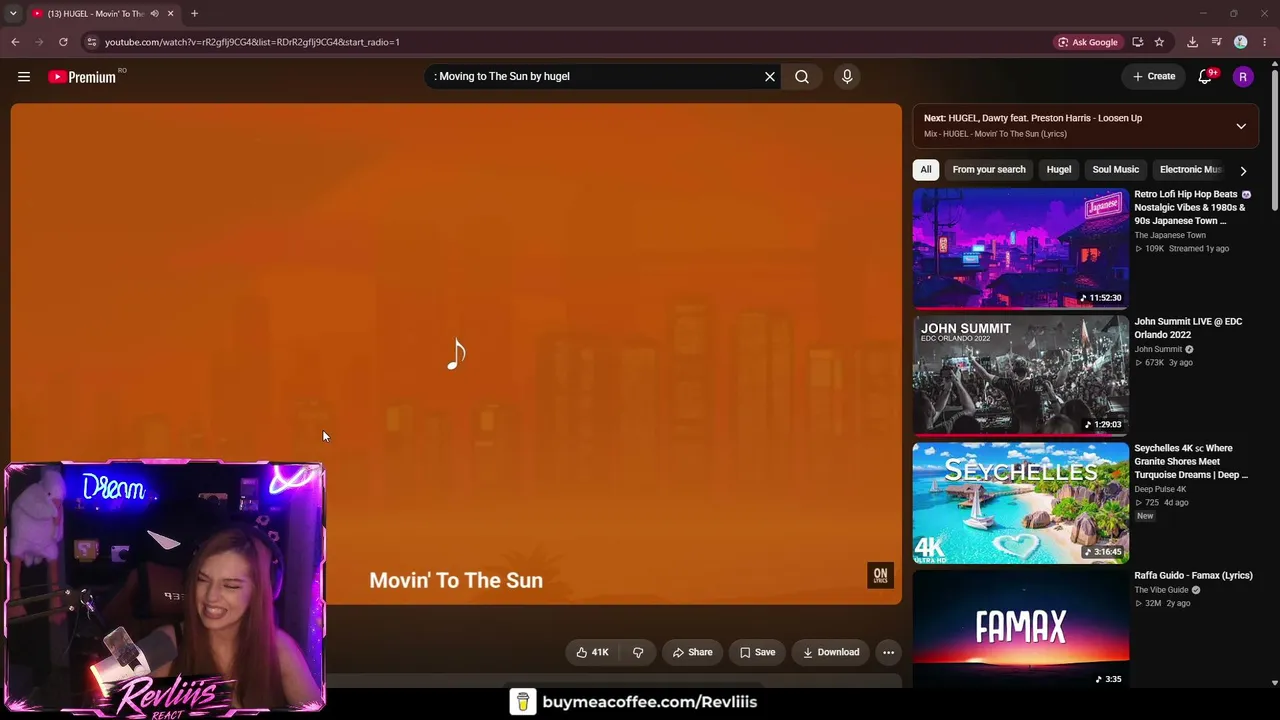
Task: Install app icon in address bar
Action: [1138, 42]
